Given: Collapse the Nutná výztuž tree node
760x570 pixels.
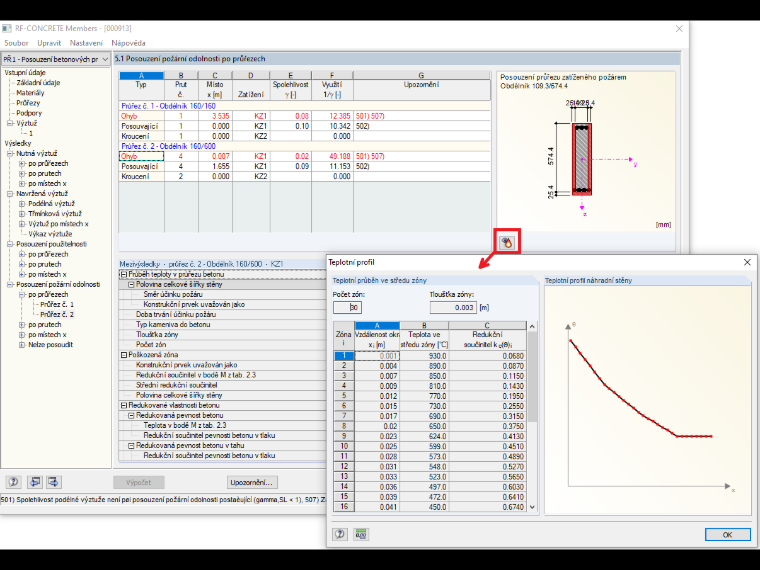Looking at the screenshot, I should [10, 153].
